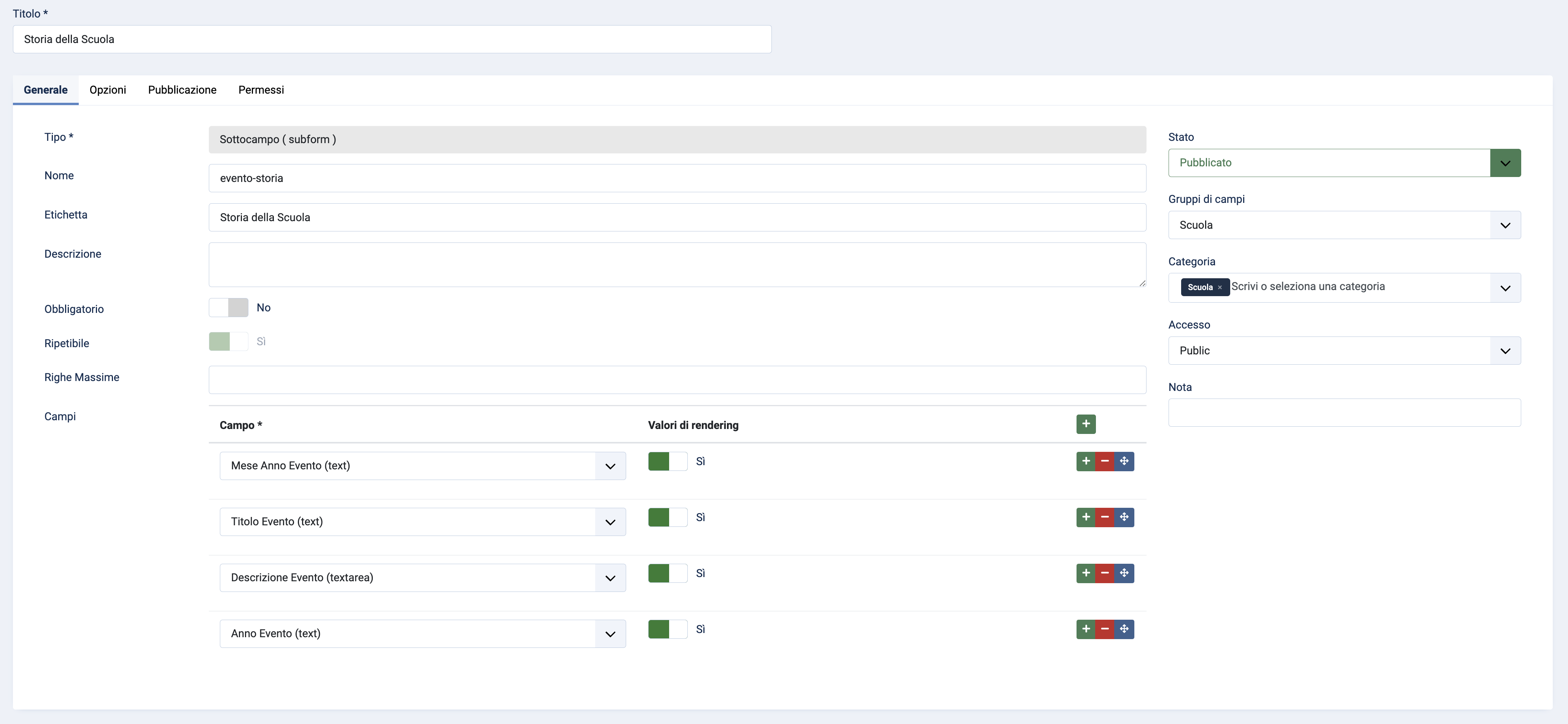Screen dimensions: 1568x724
Task: Open the Stato dropdown showing Pubblicato
Action: 1344,163
